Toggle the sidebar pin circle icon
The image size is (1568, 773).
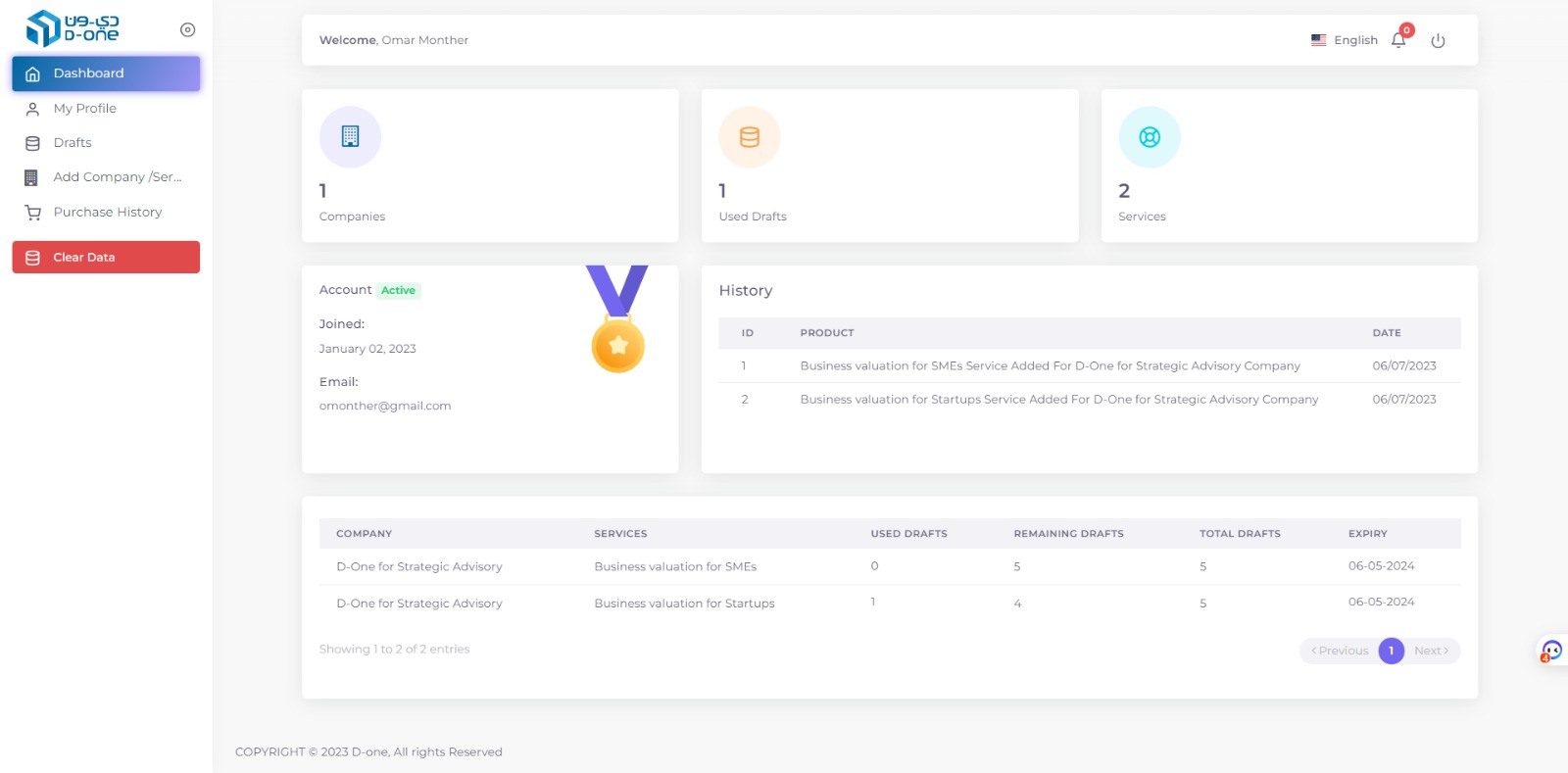point(188,29)
